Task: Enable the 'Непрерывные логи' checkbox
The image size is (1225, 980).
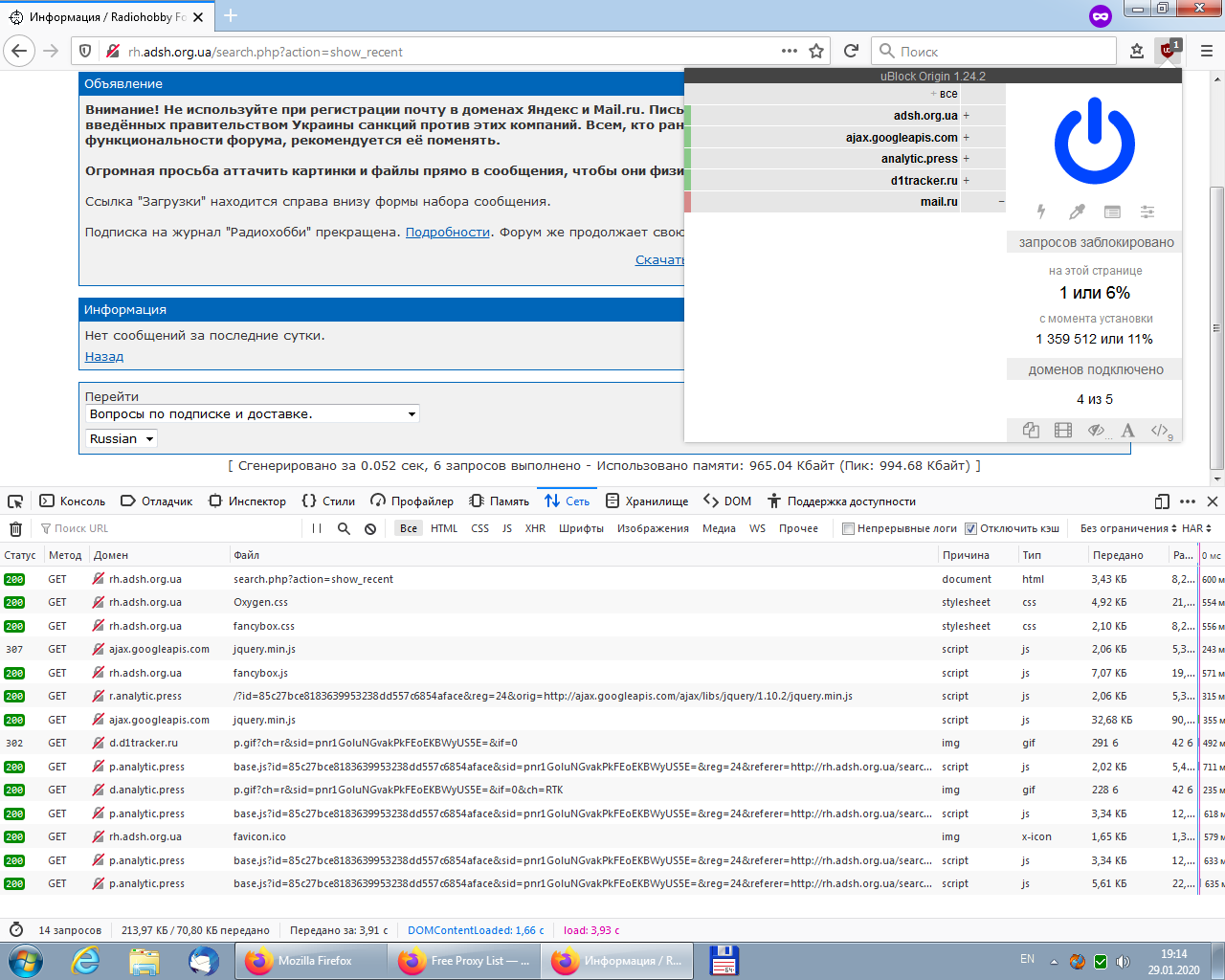Action: [x=847, y=527]
